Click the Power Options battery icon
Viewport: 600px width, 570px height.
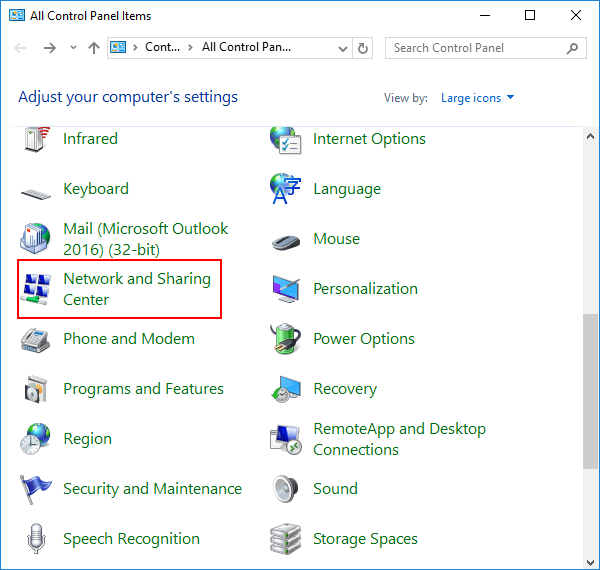[285, 339]
